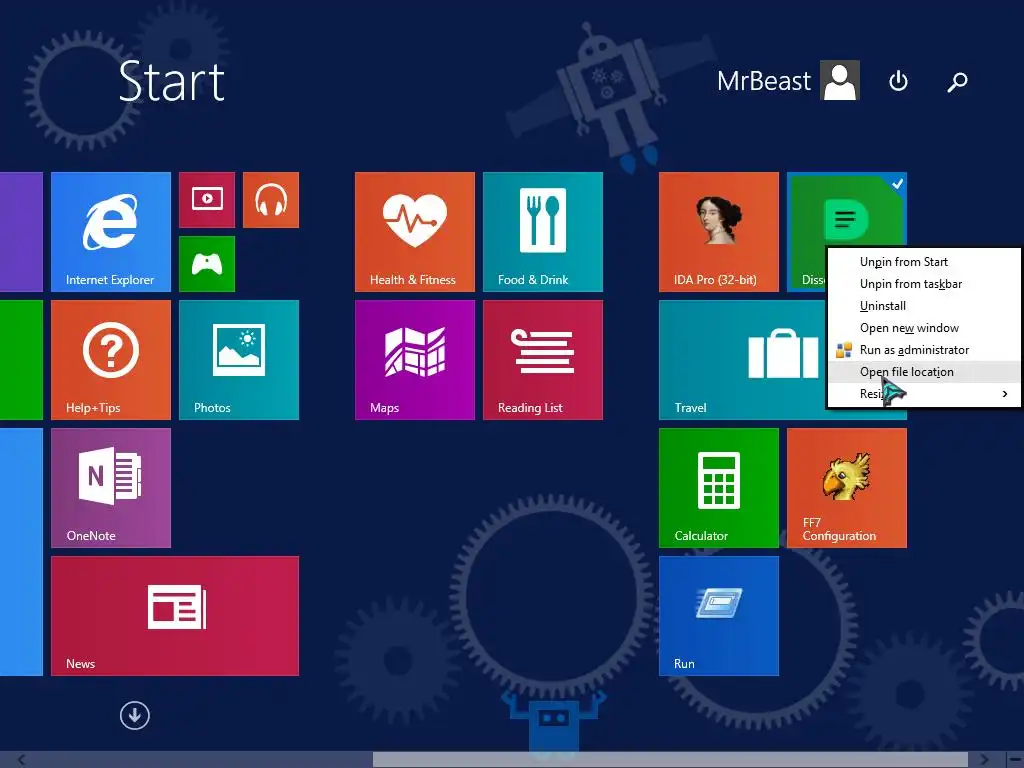1024x768 pixels.
Task: Launch the Food & Drink tile
Action: pos(543,232)
